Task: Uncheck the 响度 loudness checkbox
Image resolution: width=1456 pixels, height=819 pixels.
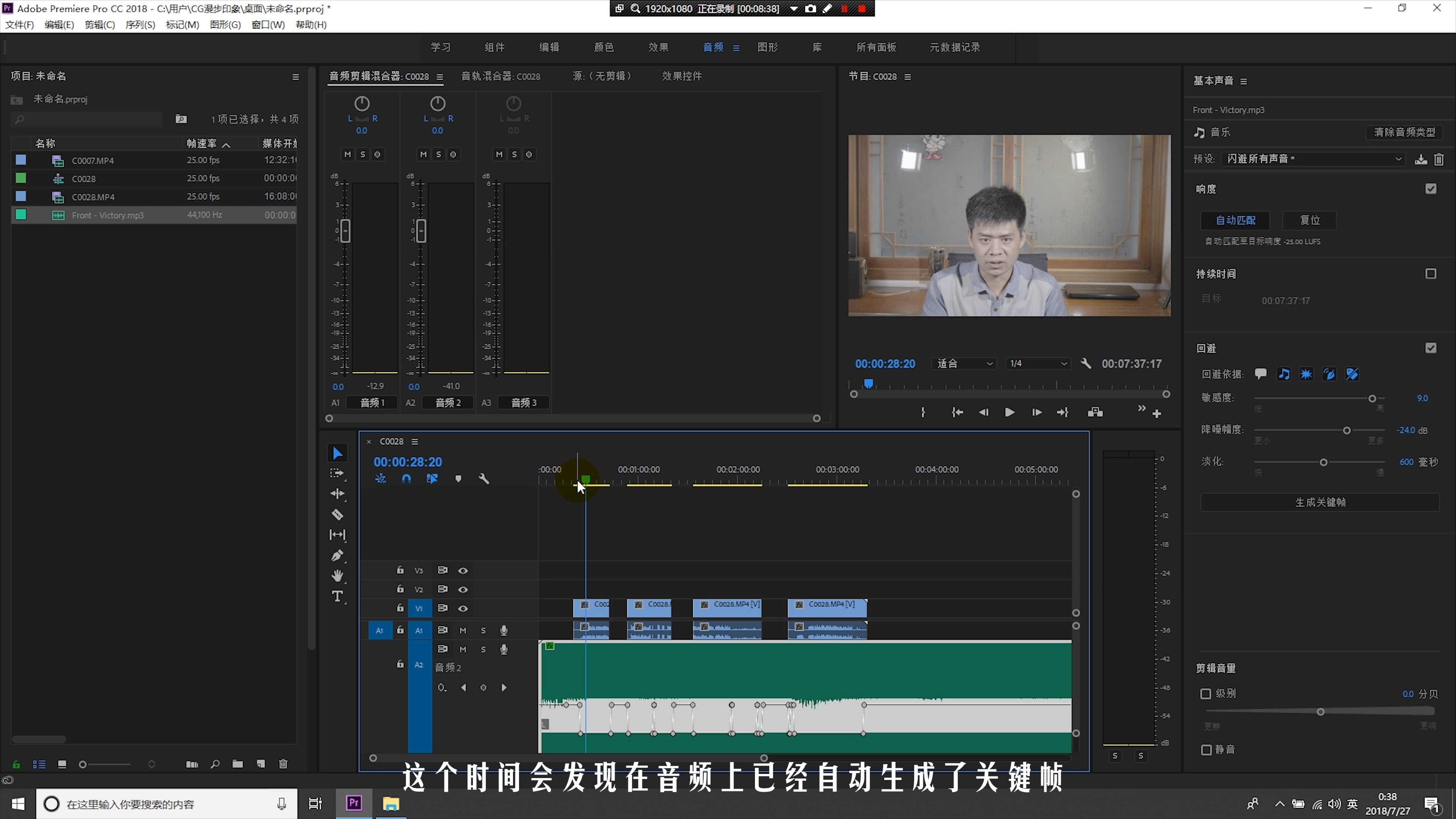Action: [x=1431, y=189]
